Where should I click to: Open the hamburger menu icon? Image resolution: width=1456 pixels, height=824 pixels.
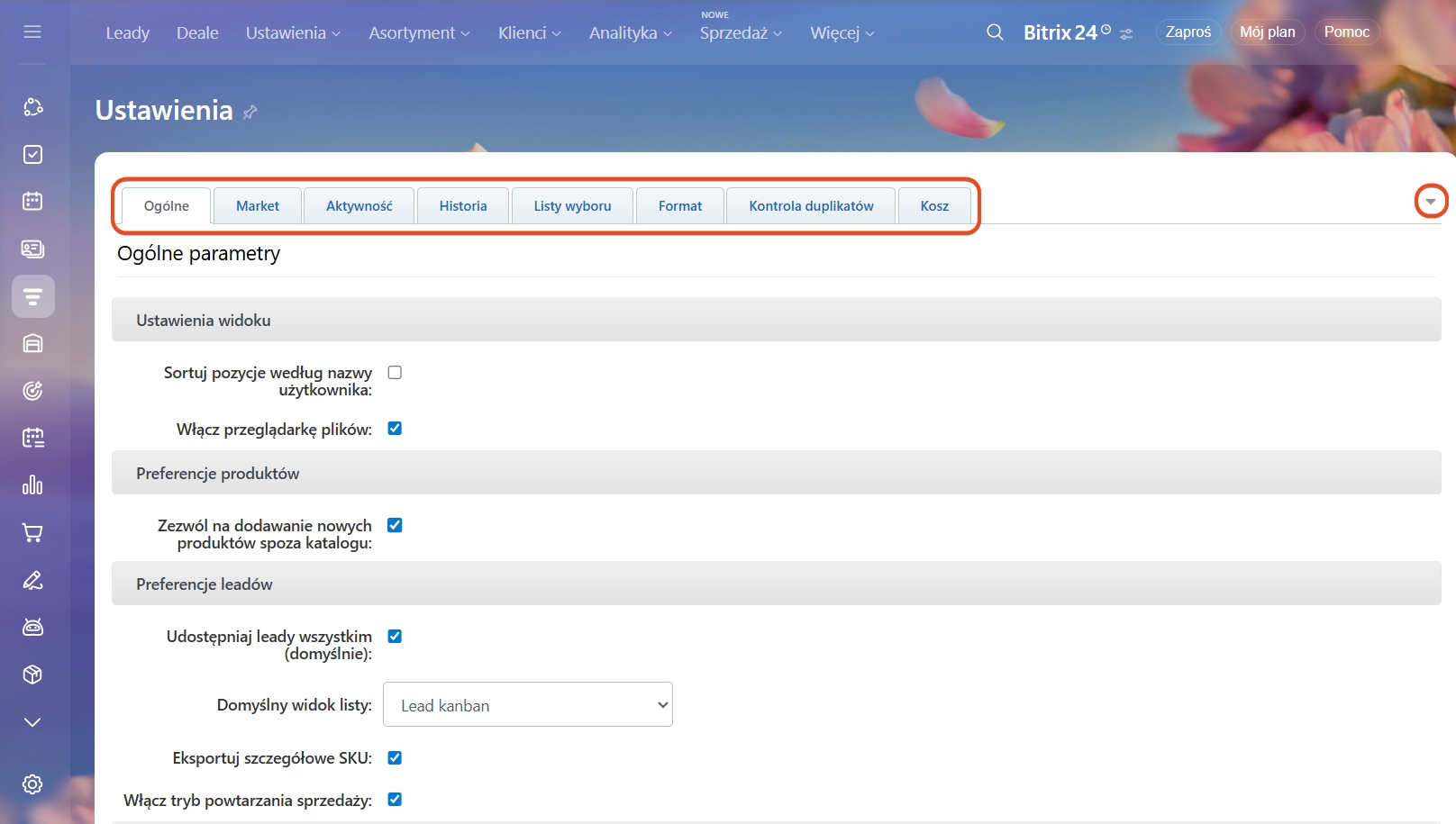point(32,32)
